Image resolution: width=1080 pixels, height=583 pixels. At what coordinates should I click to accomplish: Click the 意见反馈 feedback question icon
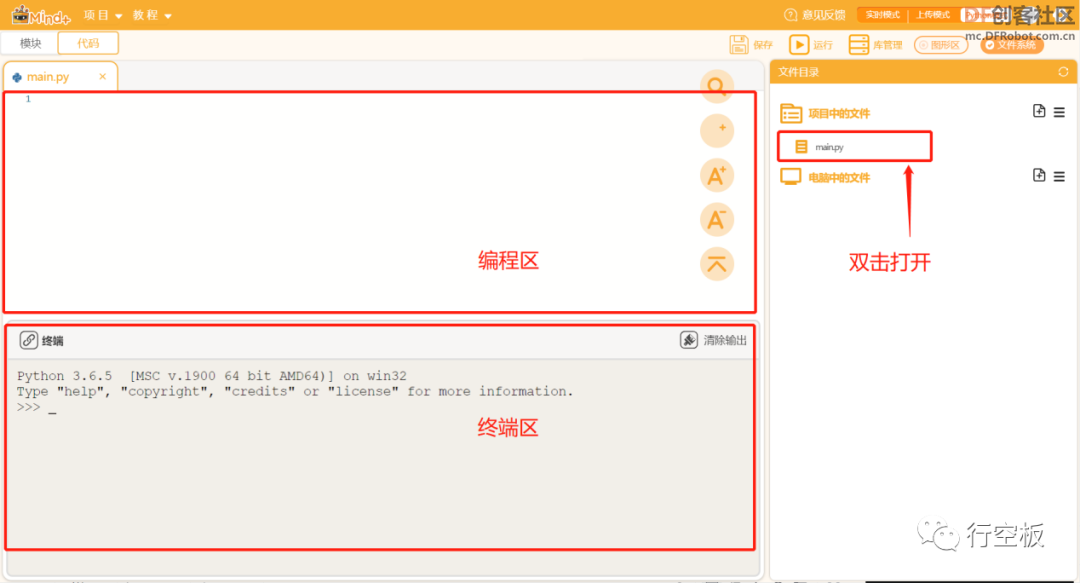pos(791,14)
